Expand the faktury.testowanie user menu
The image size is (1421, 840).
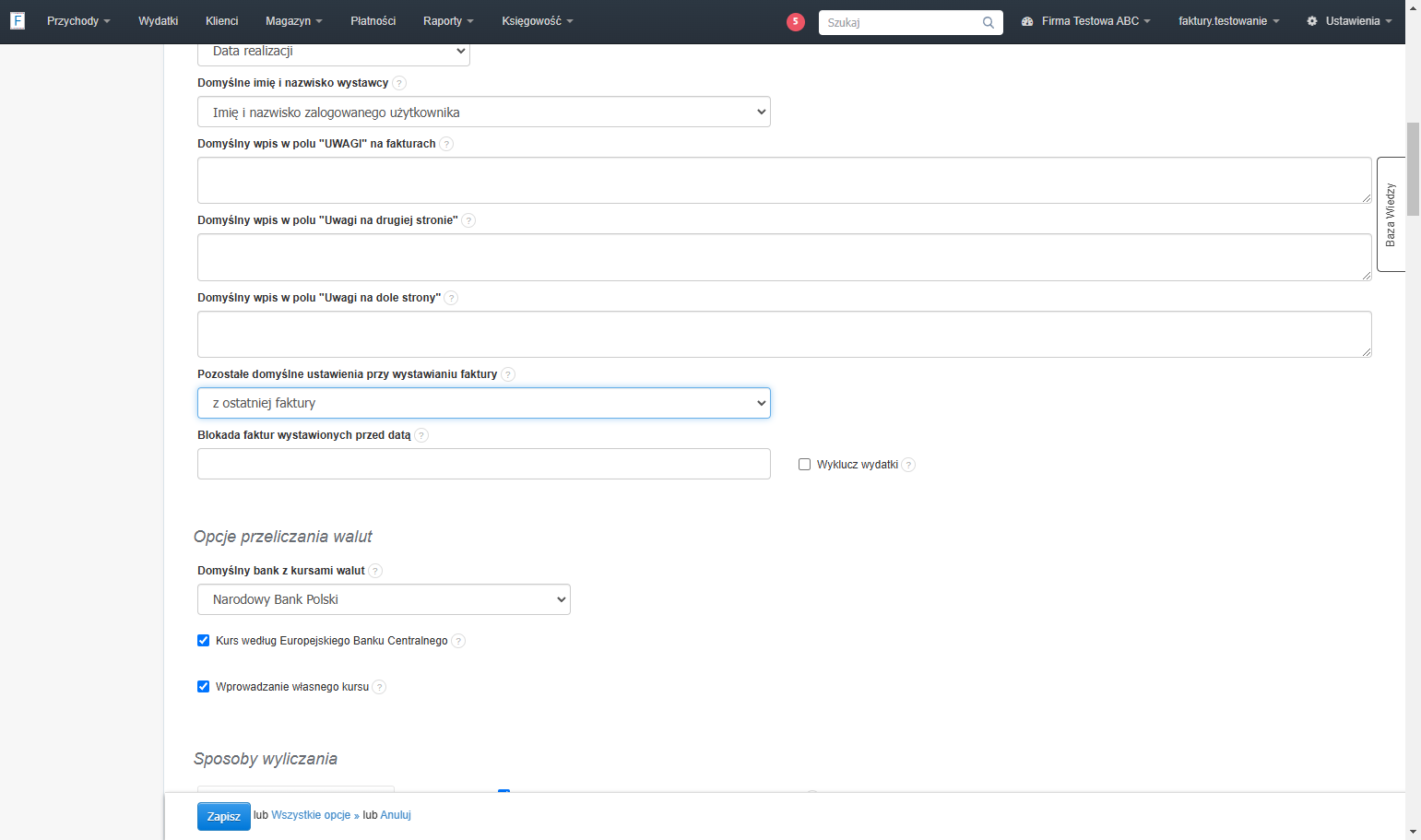point(1229,21)
